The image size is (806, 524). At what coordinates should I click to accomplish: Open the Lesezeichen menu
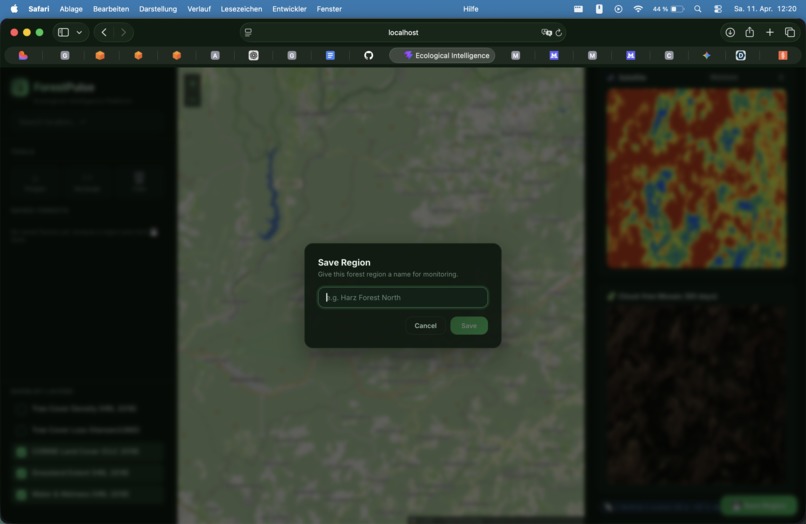coord(241,9)
